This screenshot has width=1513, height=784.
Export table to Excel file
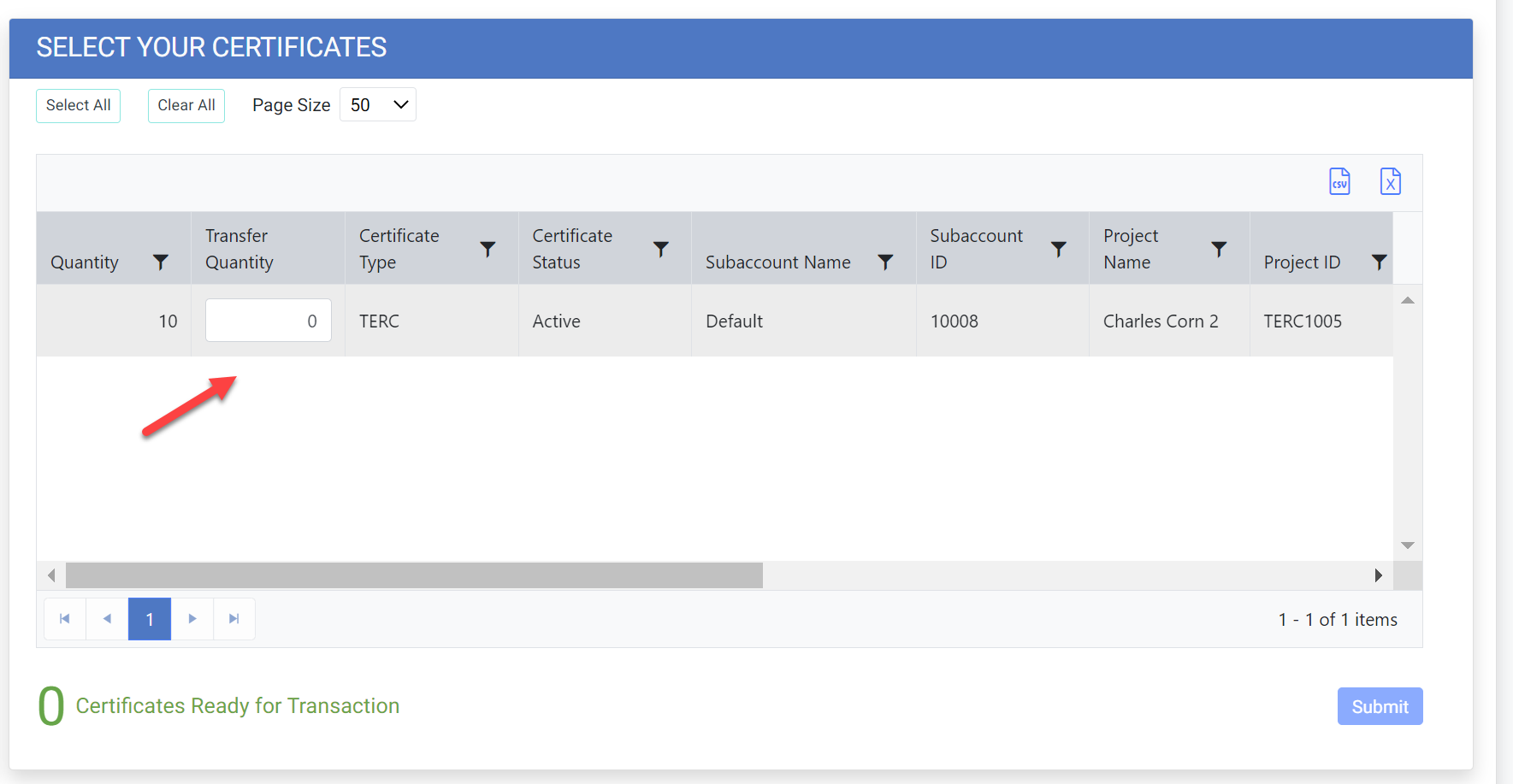click(1390, 181)
